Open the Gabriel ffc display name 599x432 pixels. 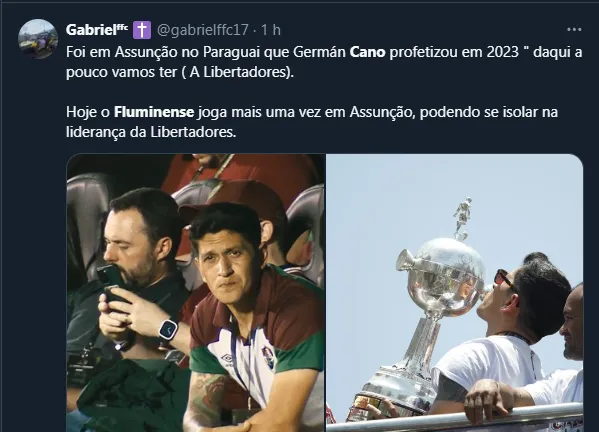pyautogui.click(x=97, y=29)
